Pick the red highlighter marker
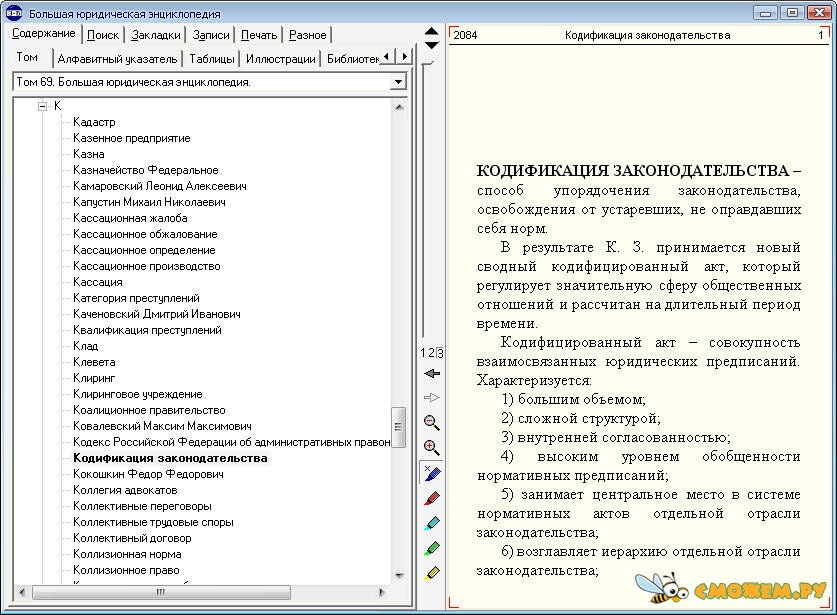The height and width of the screenshot is (615, 837). click(431, 498)
